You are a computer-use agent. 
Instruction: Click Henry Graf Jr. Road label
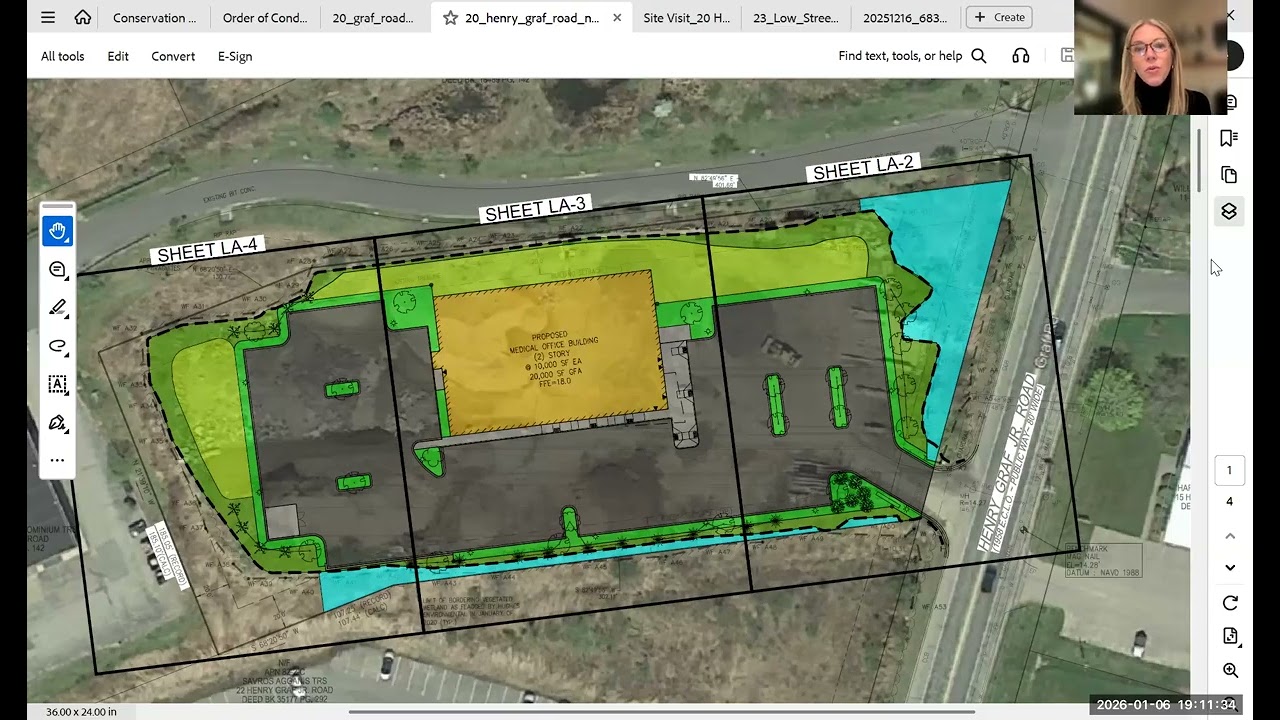[1008, 462]
